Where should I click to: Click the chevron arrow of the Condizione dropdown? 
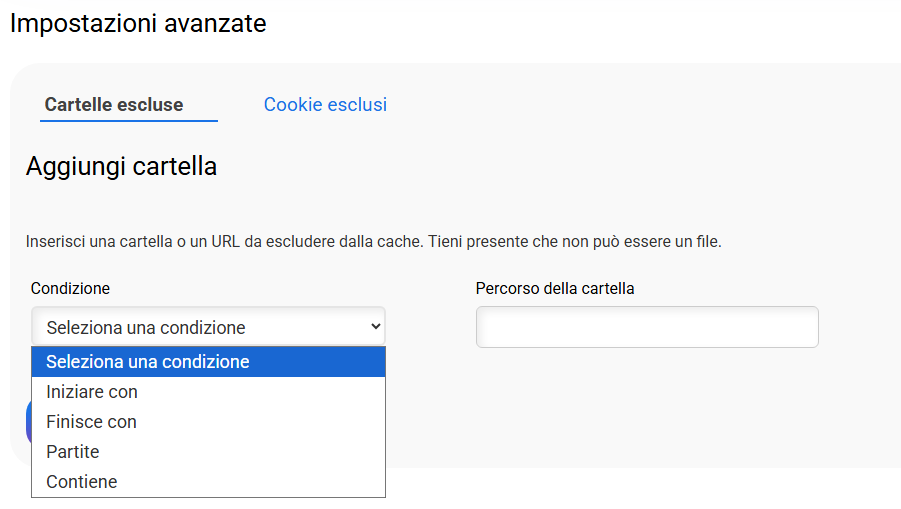(x=376, y=326)
